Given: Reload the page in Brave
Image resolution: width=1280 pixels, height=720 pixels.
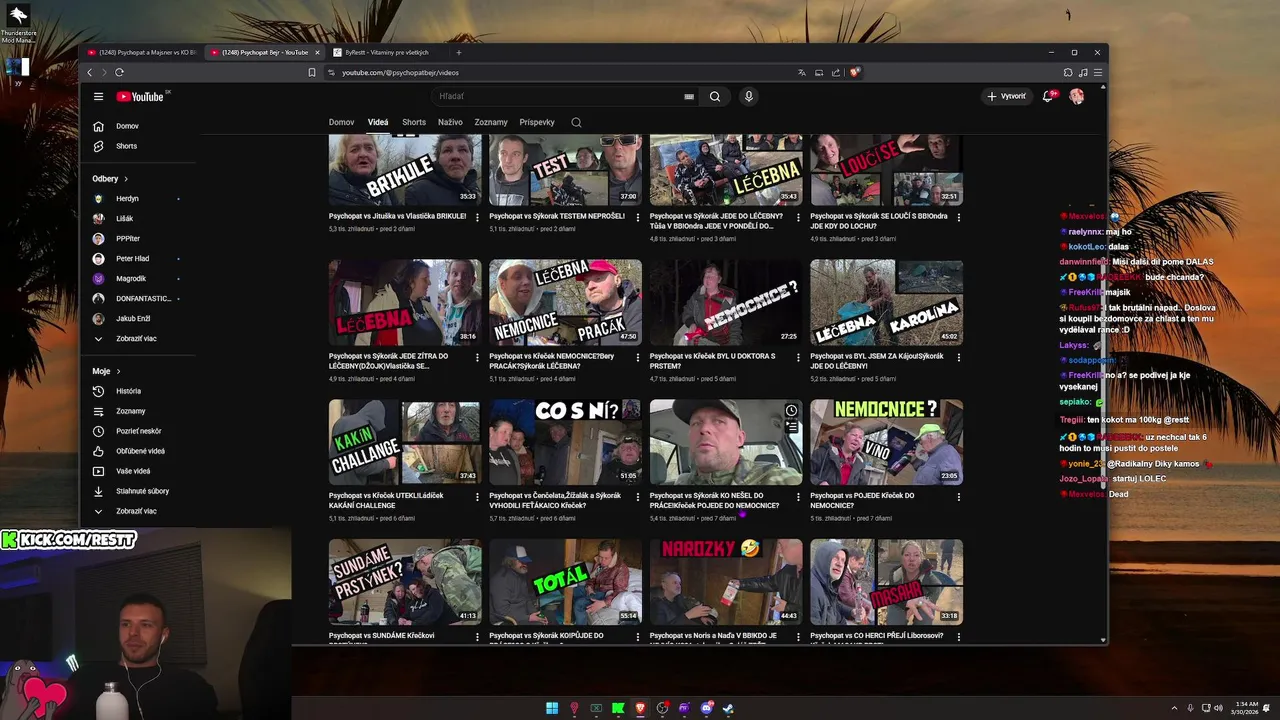Looking at the screenshot, I should coord(119,72).
